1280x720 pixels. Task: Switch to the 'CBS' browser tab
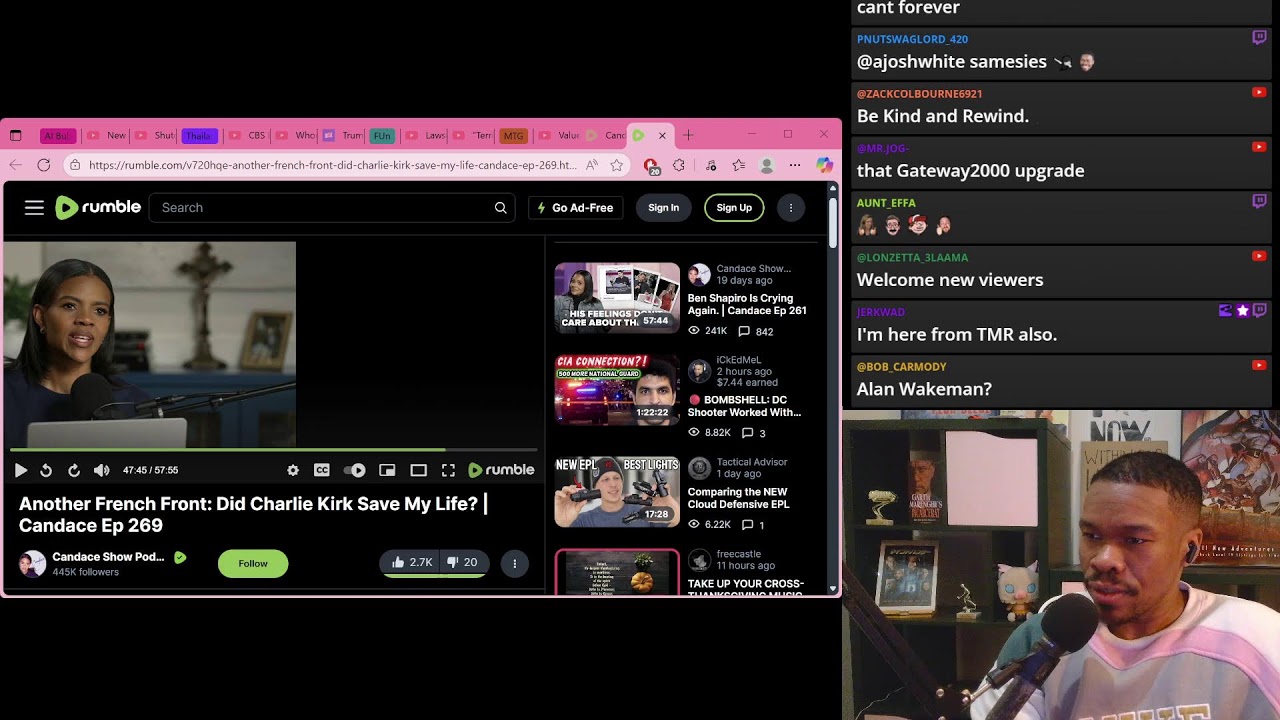248,135
